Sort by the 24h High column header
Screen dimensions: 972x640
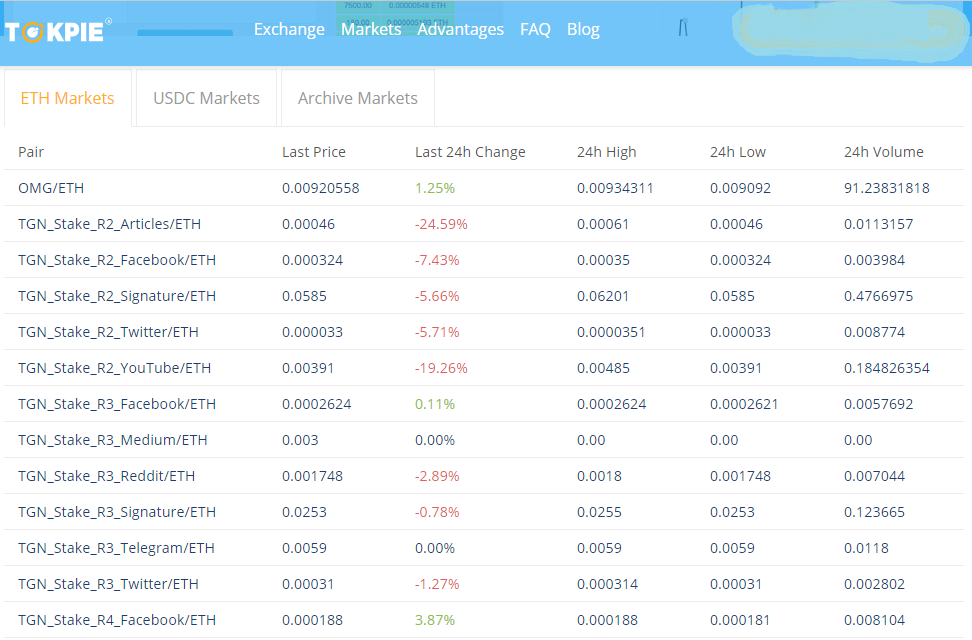[606, 152]
